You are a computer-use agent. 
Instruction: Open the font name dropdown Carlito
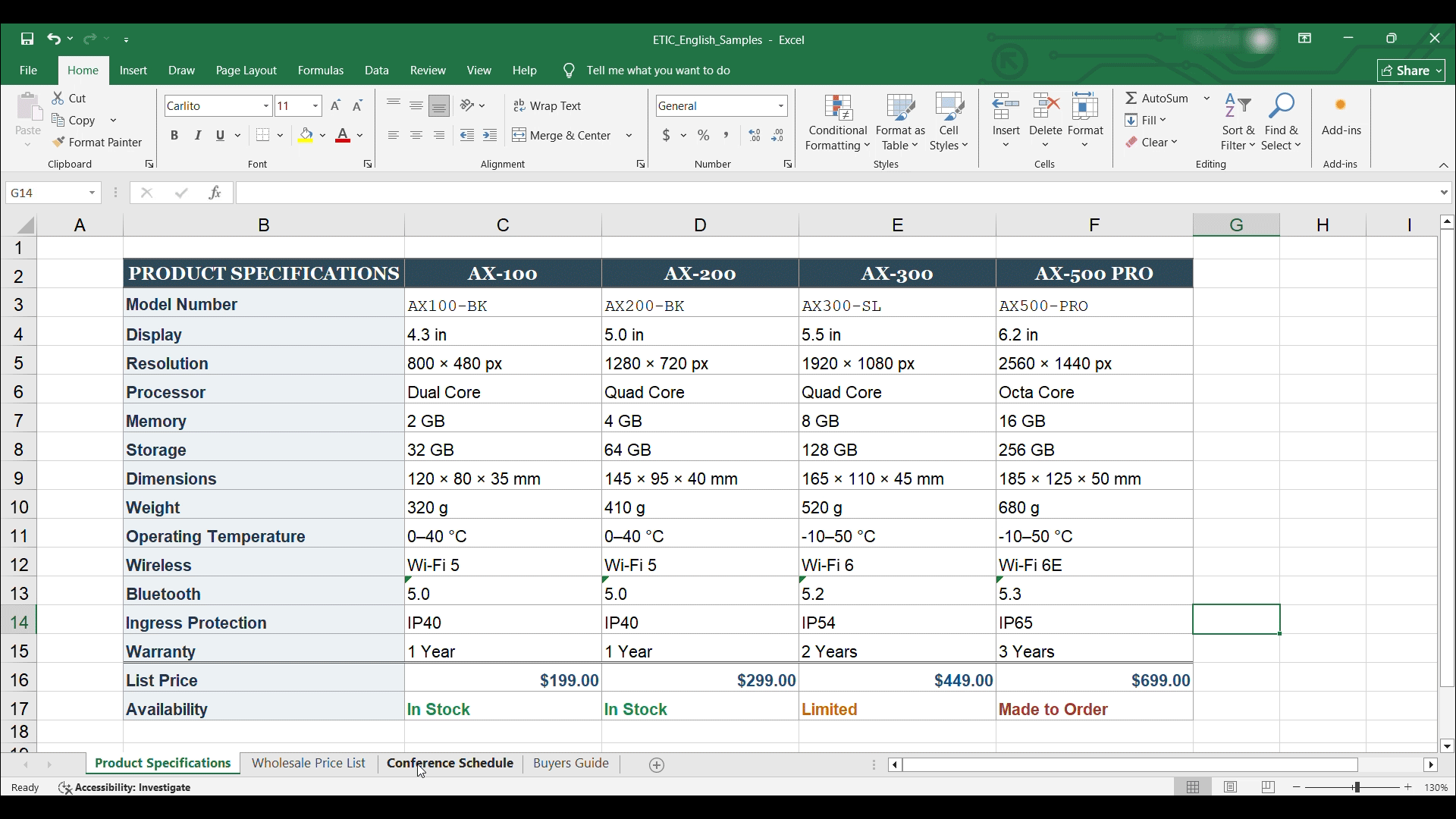(x=266, y=106)
